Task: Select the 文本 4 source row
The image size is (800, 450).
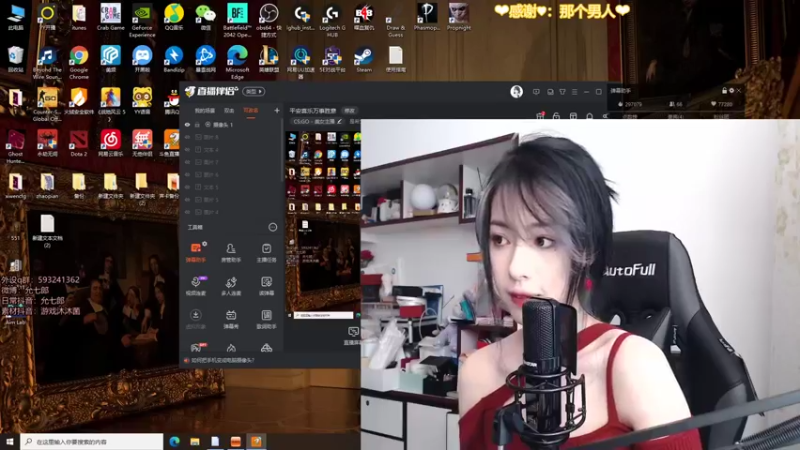Action: (231, 149)
